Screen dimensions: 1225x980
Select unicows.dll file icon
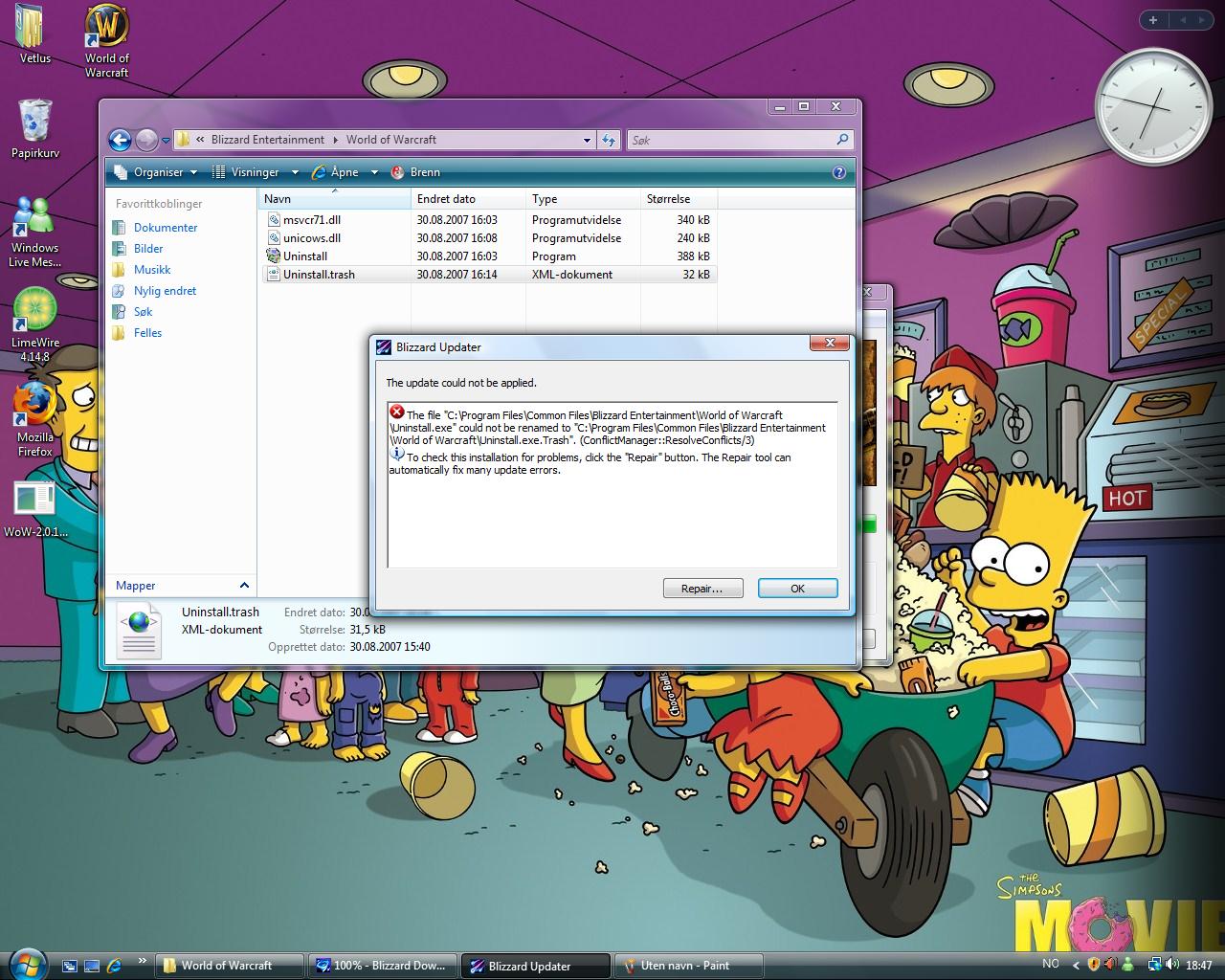tap(274, 237)
